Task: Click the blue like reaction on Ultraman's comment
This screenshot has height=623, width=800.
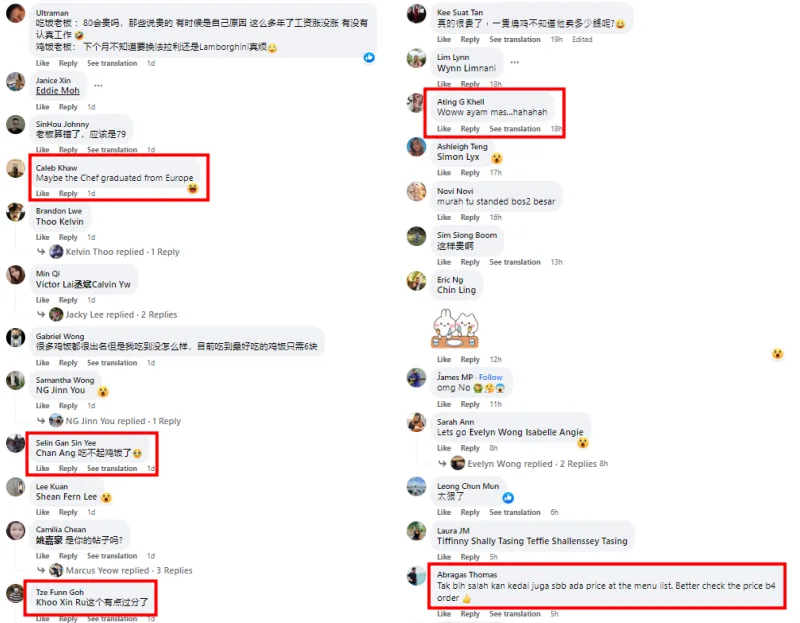Action: pyautogui.click(x=369, y=58)
